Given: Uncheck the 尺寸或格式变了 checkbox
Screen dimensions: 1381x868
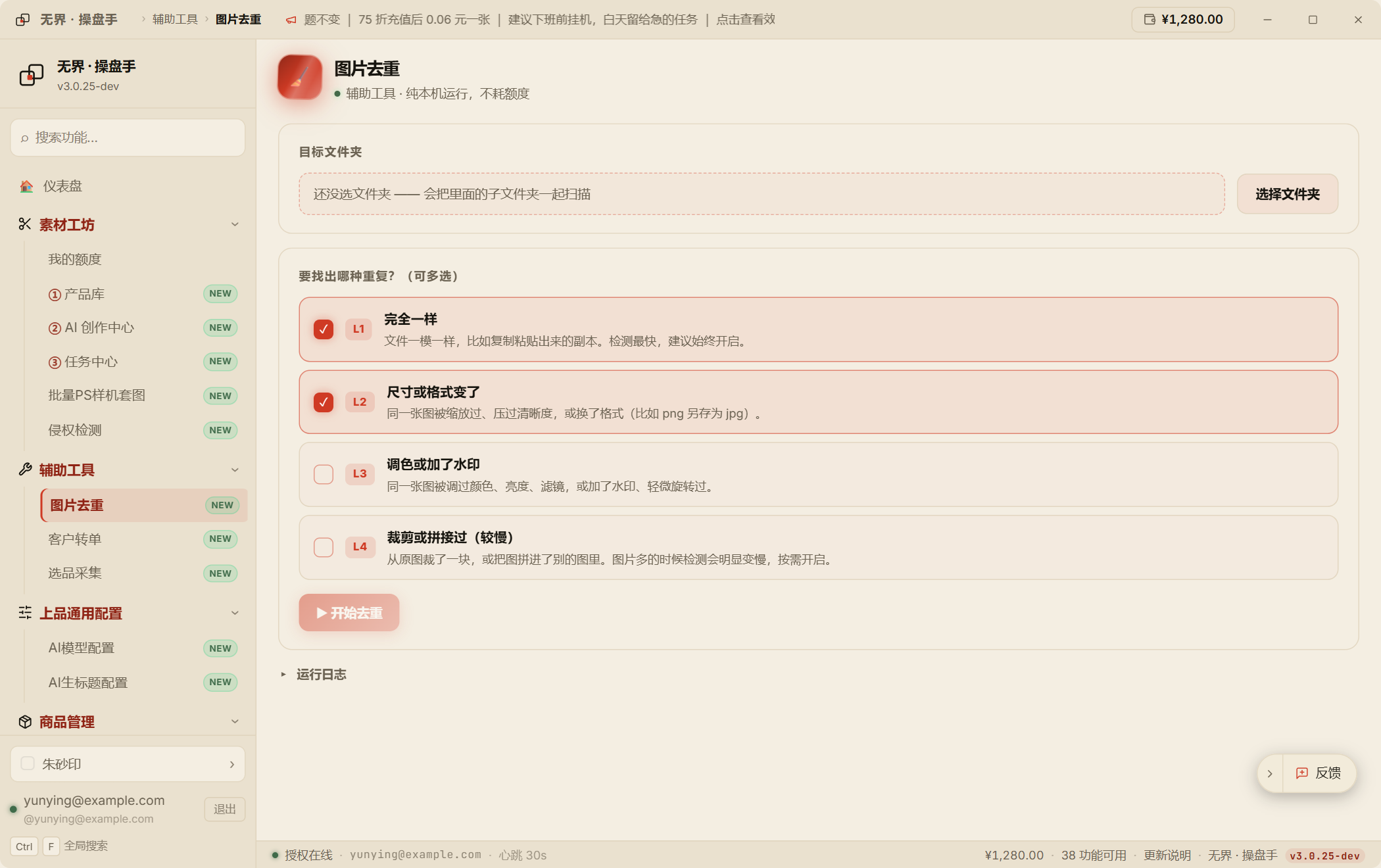Looking at the screenshot, I should click(324, 402).
